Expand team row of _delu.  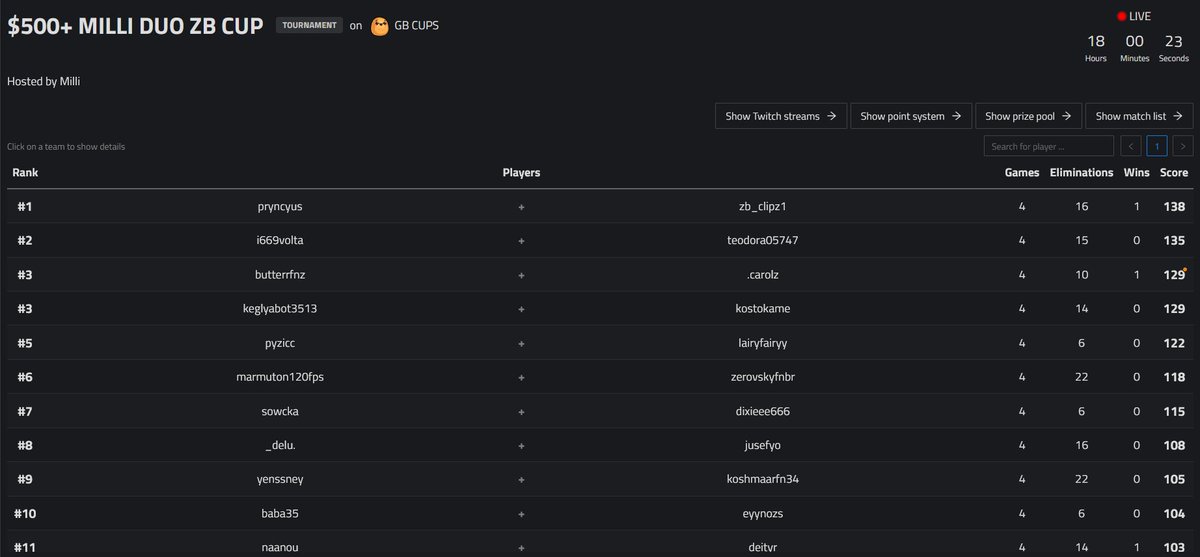click(x=600, y=444)
